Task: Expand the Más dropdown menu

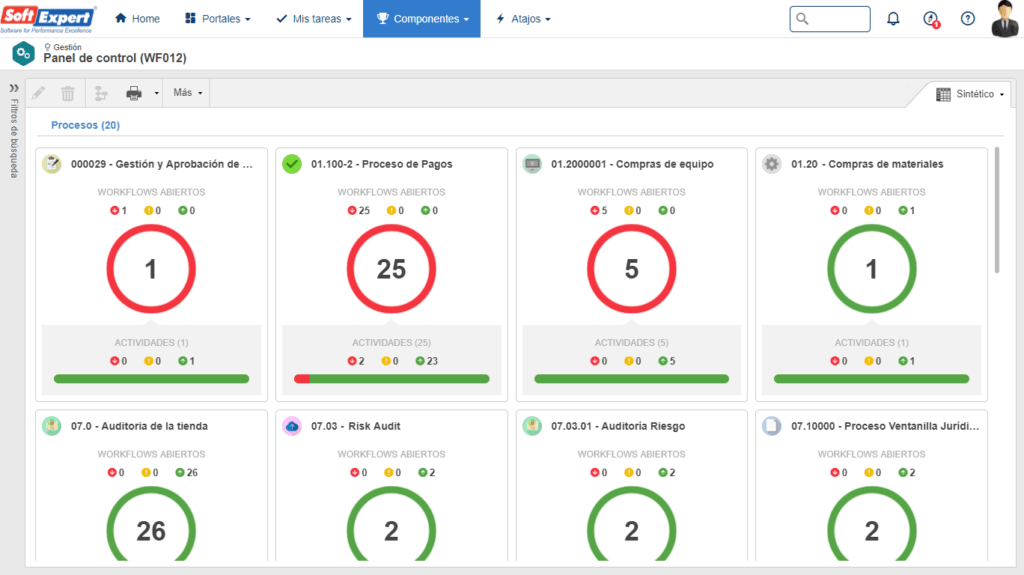Action: coord(188,93)
